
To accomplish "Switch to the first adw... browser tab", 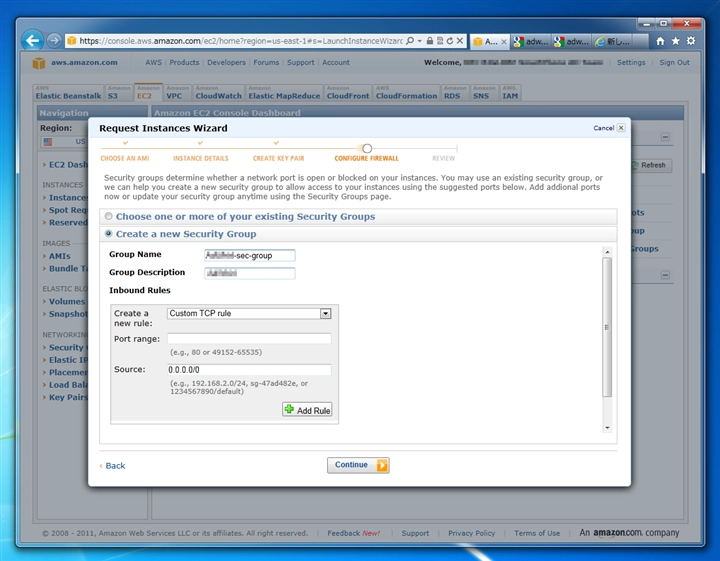I will (x=531, y=42).
